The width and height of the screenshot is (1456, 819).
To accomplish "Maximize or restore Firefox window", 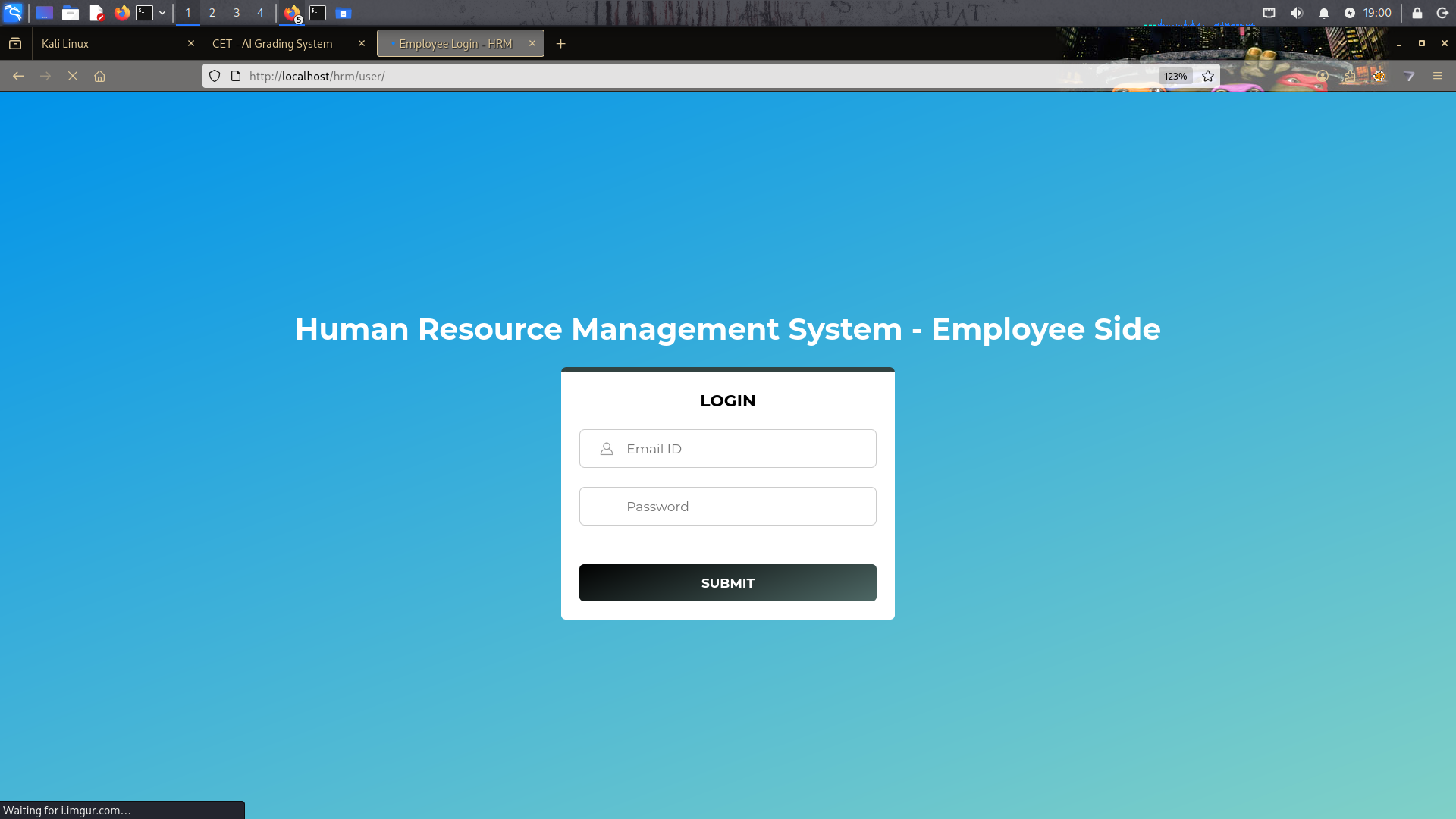I will coord(1422,44).
